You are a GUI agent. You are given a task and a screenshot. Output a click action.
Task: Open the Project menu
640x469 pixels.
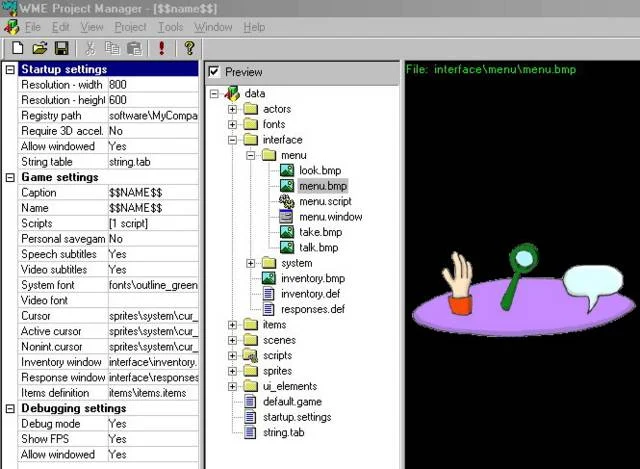130,27
